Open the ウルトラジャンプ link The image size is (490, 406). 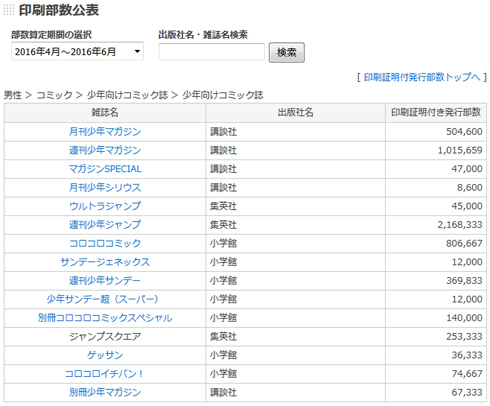(x=105, y=206)
